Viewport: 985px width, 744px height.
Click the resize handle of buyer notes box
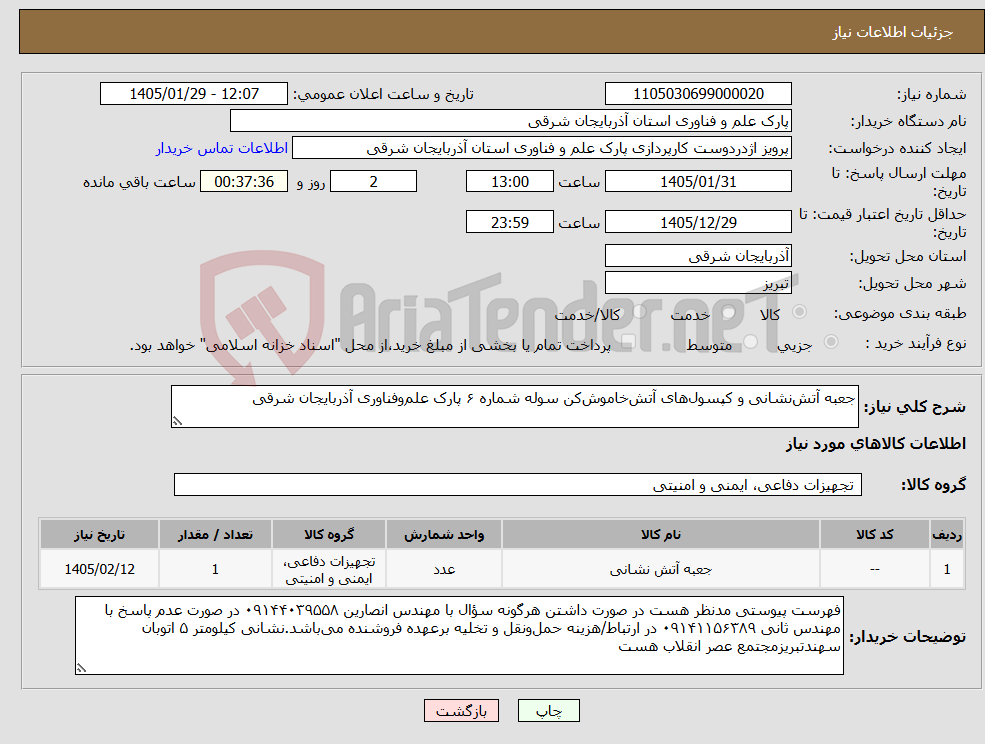[81, 669]
